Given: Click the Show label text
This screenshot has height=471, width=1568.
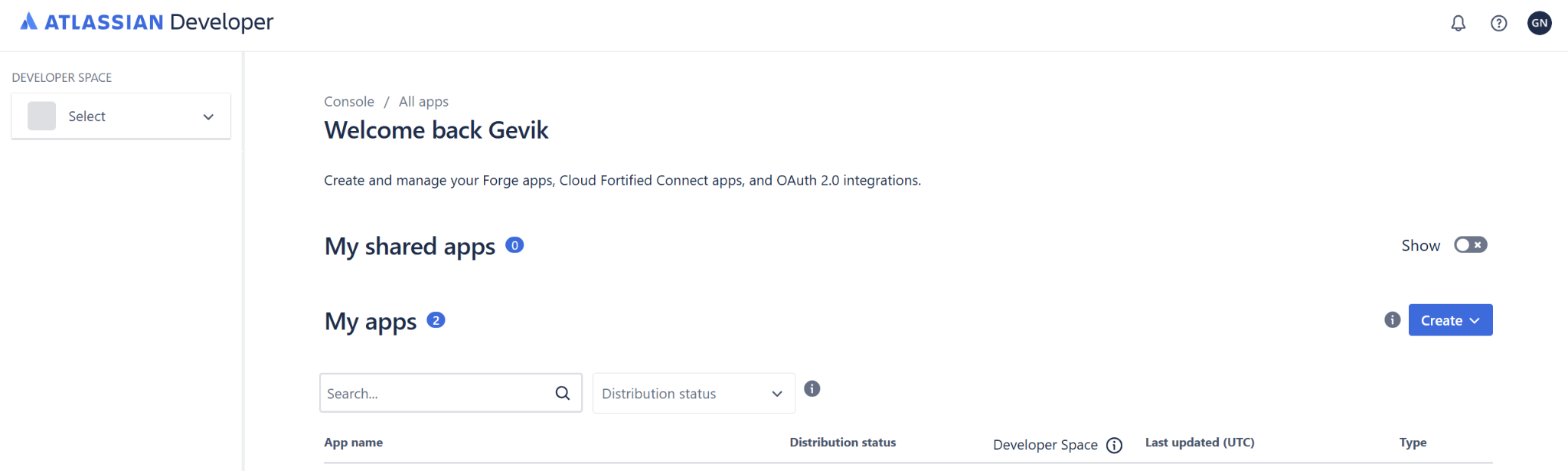Looking at the screenshot, I should (1421, 246).
